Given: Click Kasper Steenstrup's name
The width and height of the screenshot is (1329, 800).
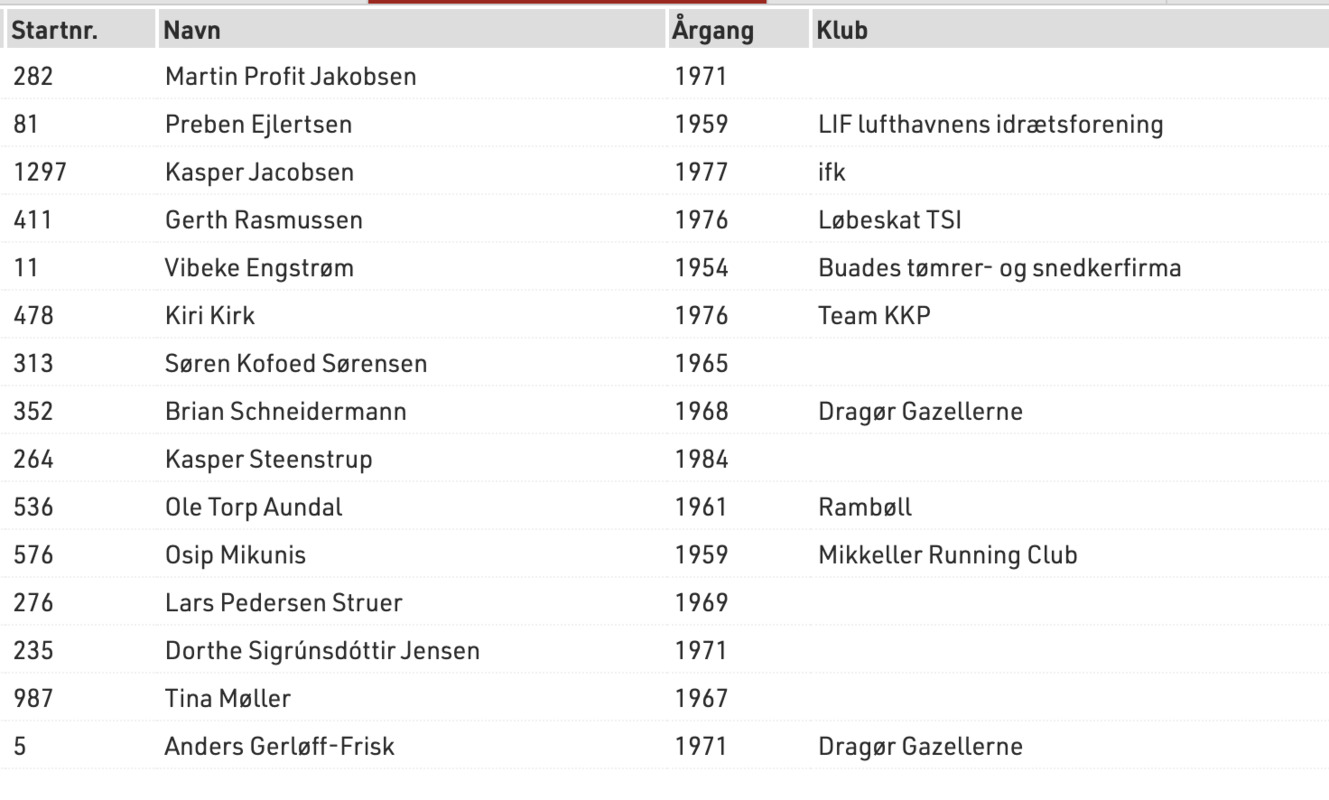Looking at the screenshot, I should (x=268, y=460).
